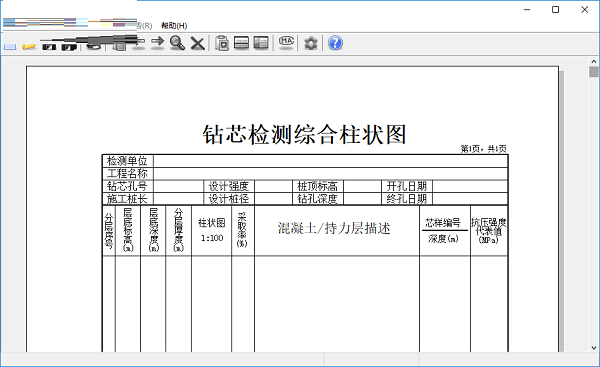Click the 设计桩径 label cell
Screen dimensions: 600x367
[229, 199]
